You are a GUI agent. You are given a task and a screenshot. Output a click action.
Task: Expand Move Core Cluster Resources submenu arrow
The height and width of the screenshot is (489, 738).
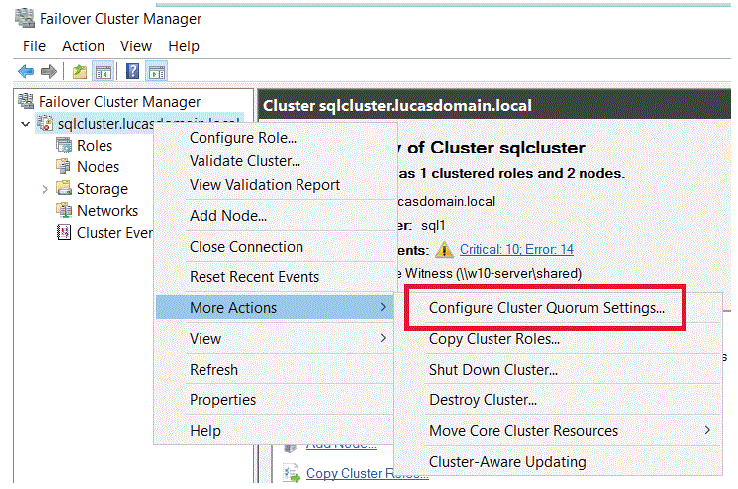pos(707,430)
